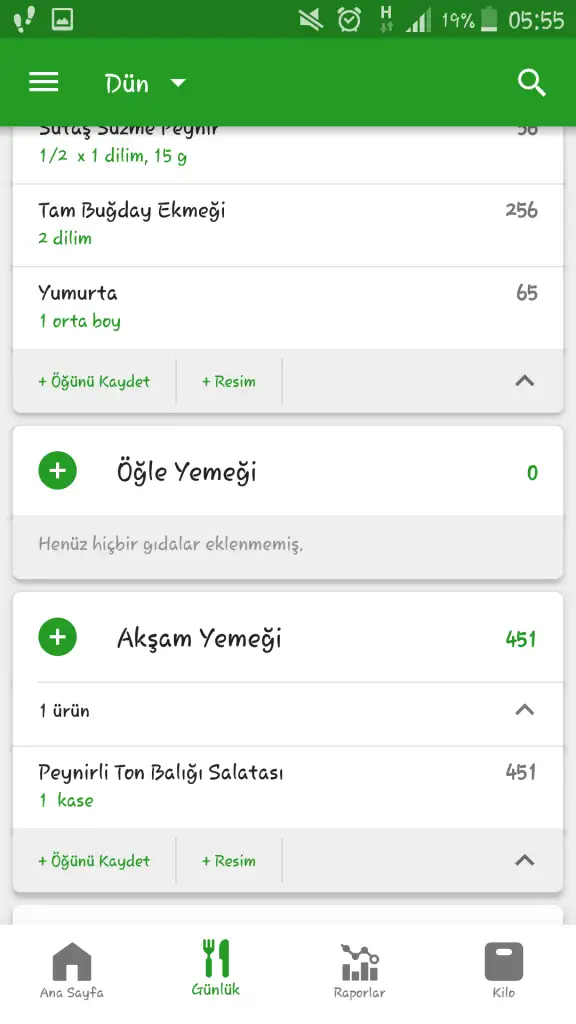Open the Öğle Yemeği meal header
Screen dimensions: 576x1024
point(288,471)
